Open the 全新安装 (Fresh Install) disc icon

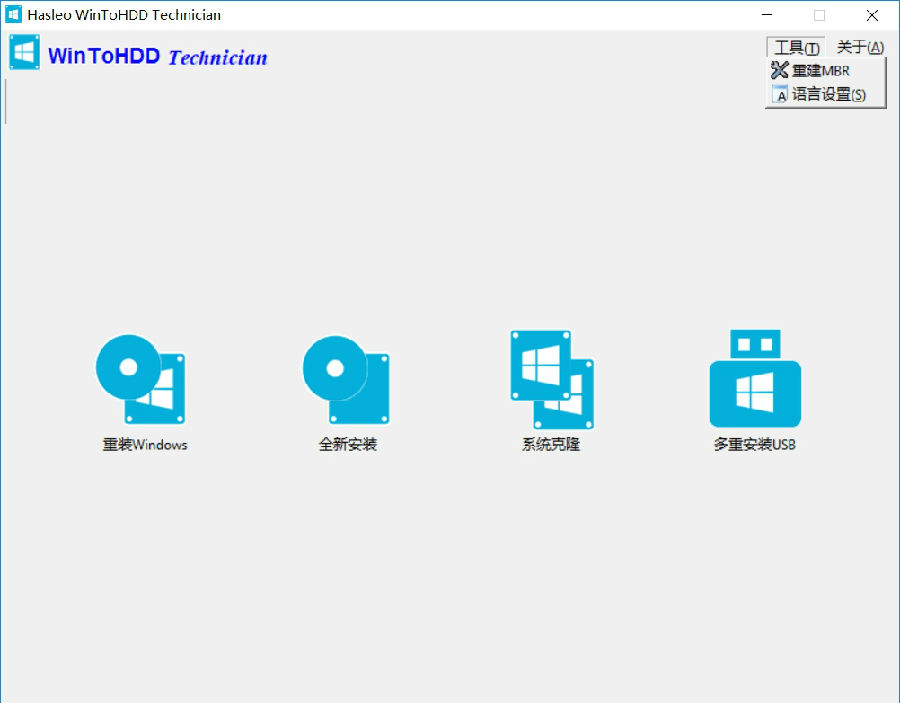pyautogui.click(x=345, y=378)
